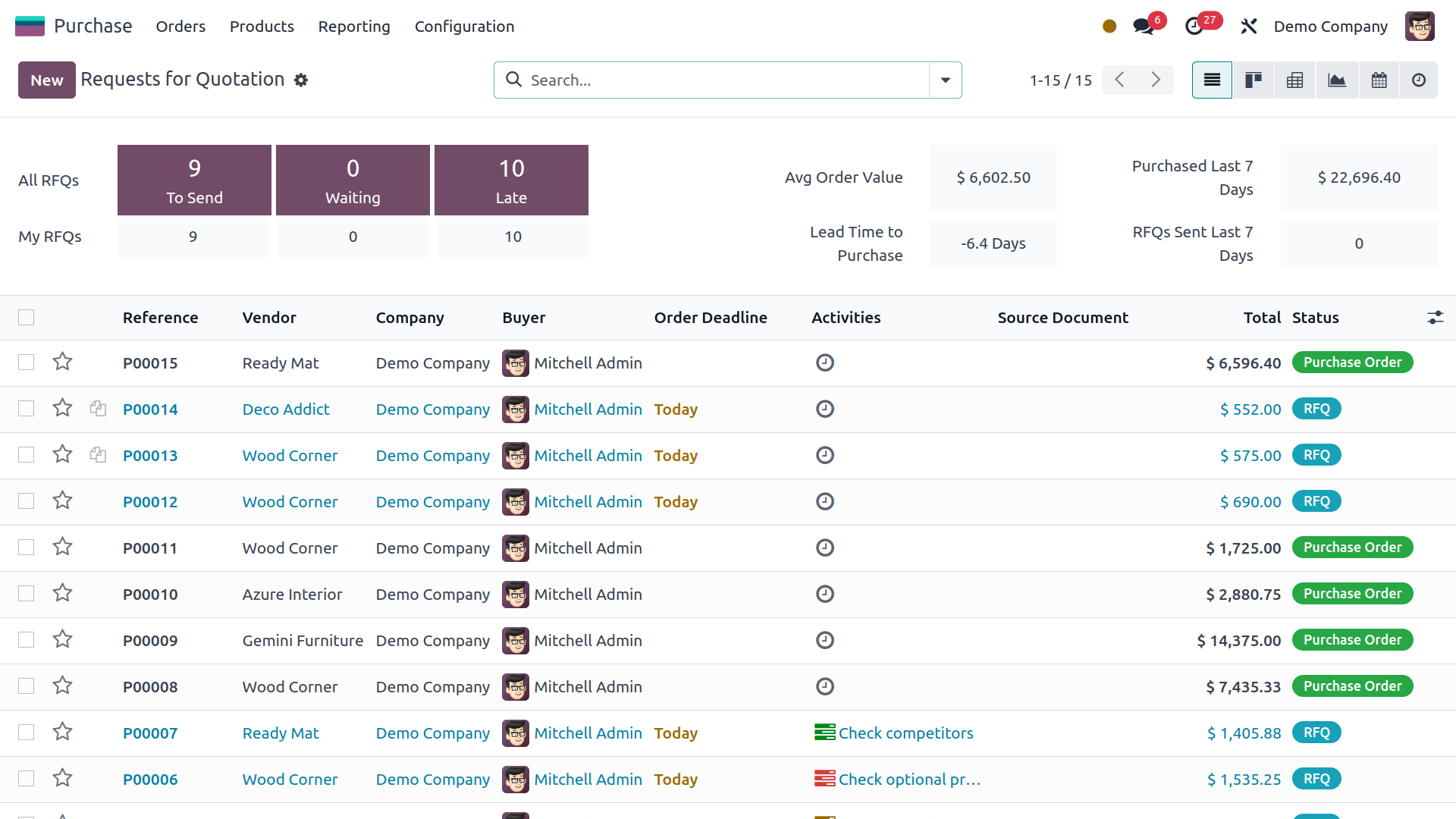Open the user avatar menu

[x=1420, y=26]
